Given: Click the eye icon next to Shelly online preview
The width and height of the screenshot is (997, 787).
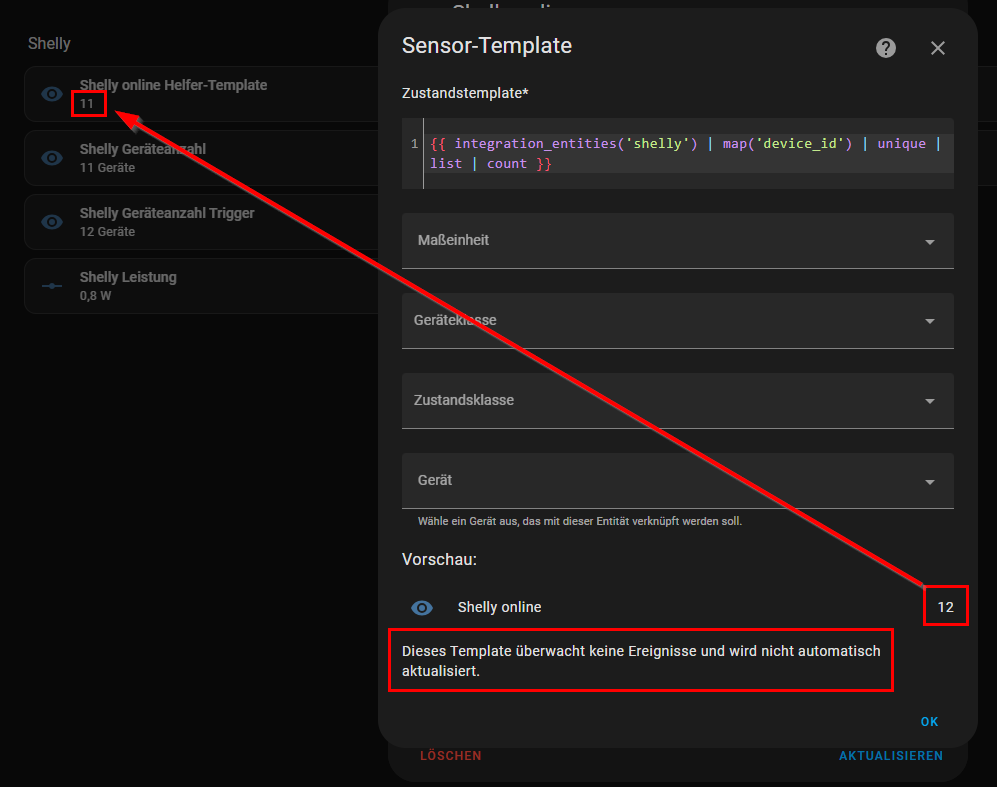Looking at the screenshot, I should pos(422,608).
